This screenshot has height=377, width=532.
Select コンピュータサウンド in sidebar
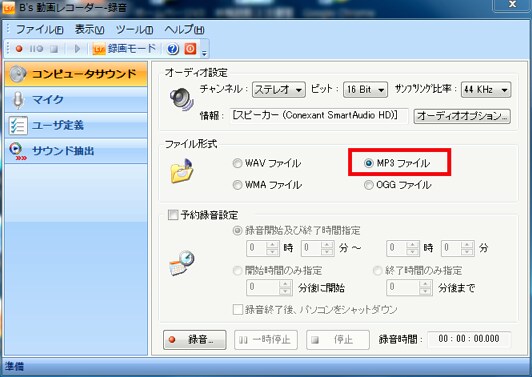tap(76, 74)
